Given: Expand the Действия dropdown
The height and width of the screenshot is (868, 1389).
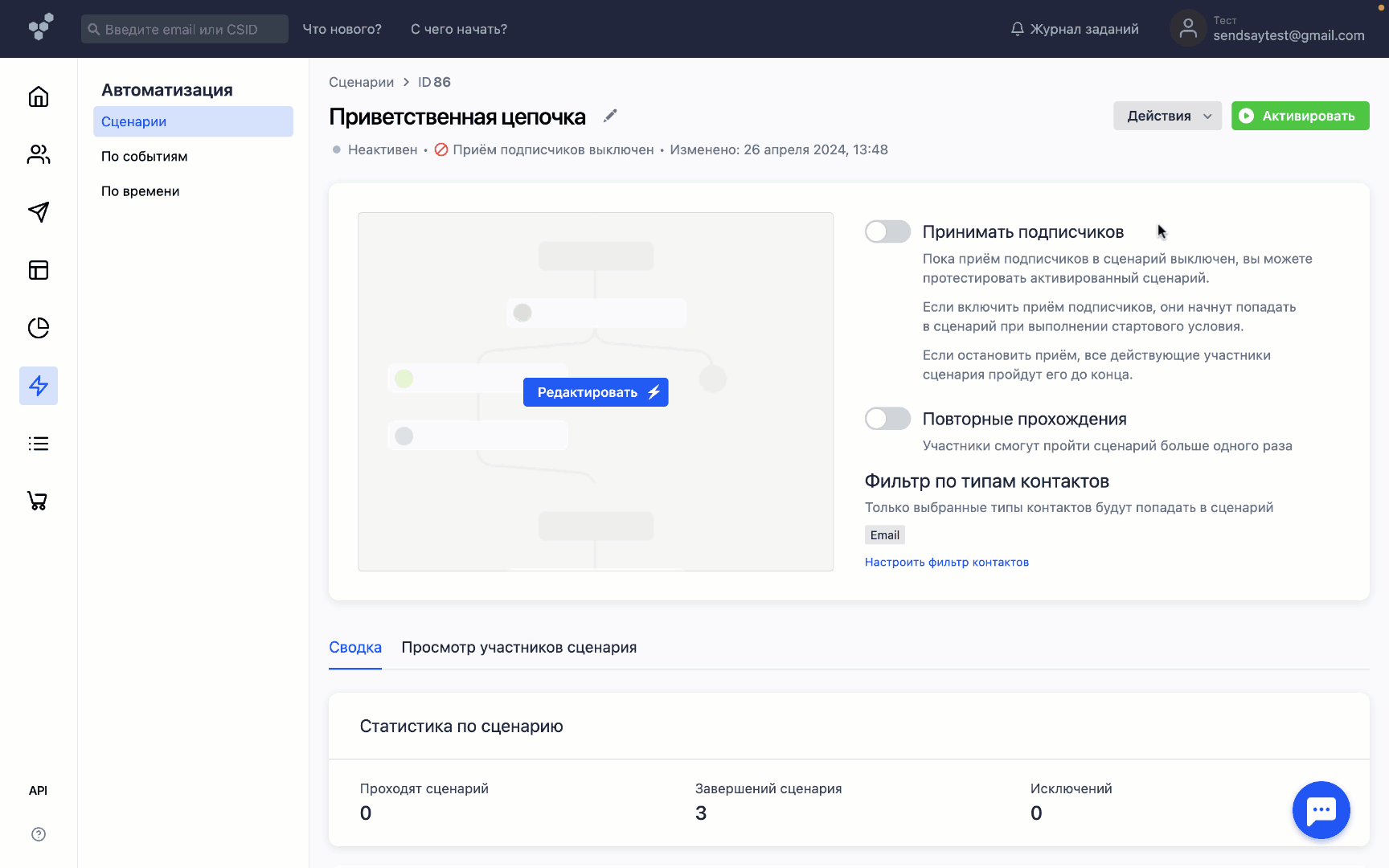Looking at the screenshot, I should (1167, 116).
